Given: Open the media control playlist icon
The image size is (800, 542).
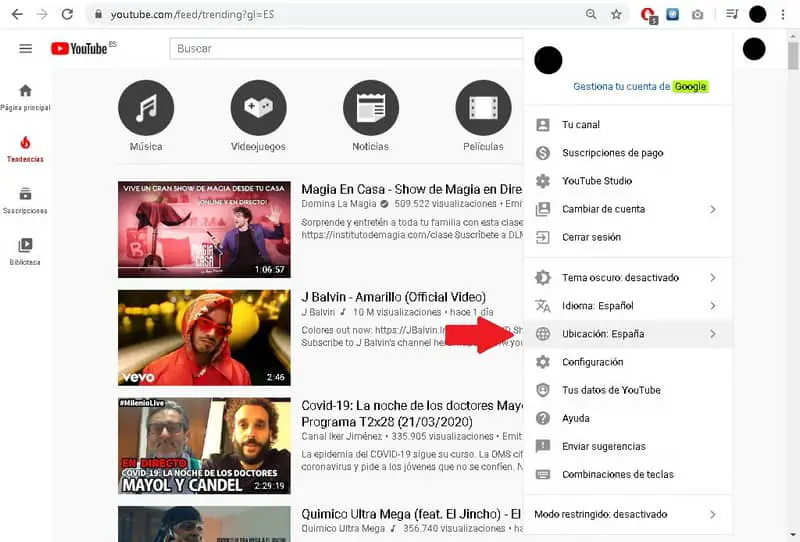Looking at the screenshot, I should tap(732, 14).
